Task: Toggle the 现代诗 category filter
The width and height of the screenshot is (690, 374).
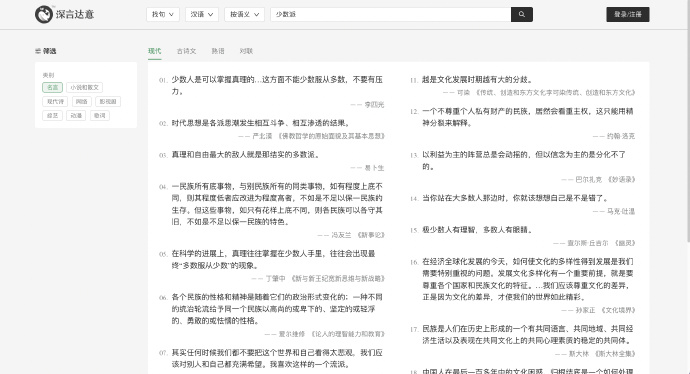Action: (55, 102)
